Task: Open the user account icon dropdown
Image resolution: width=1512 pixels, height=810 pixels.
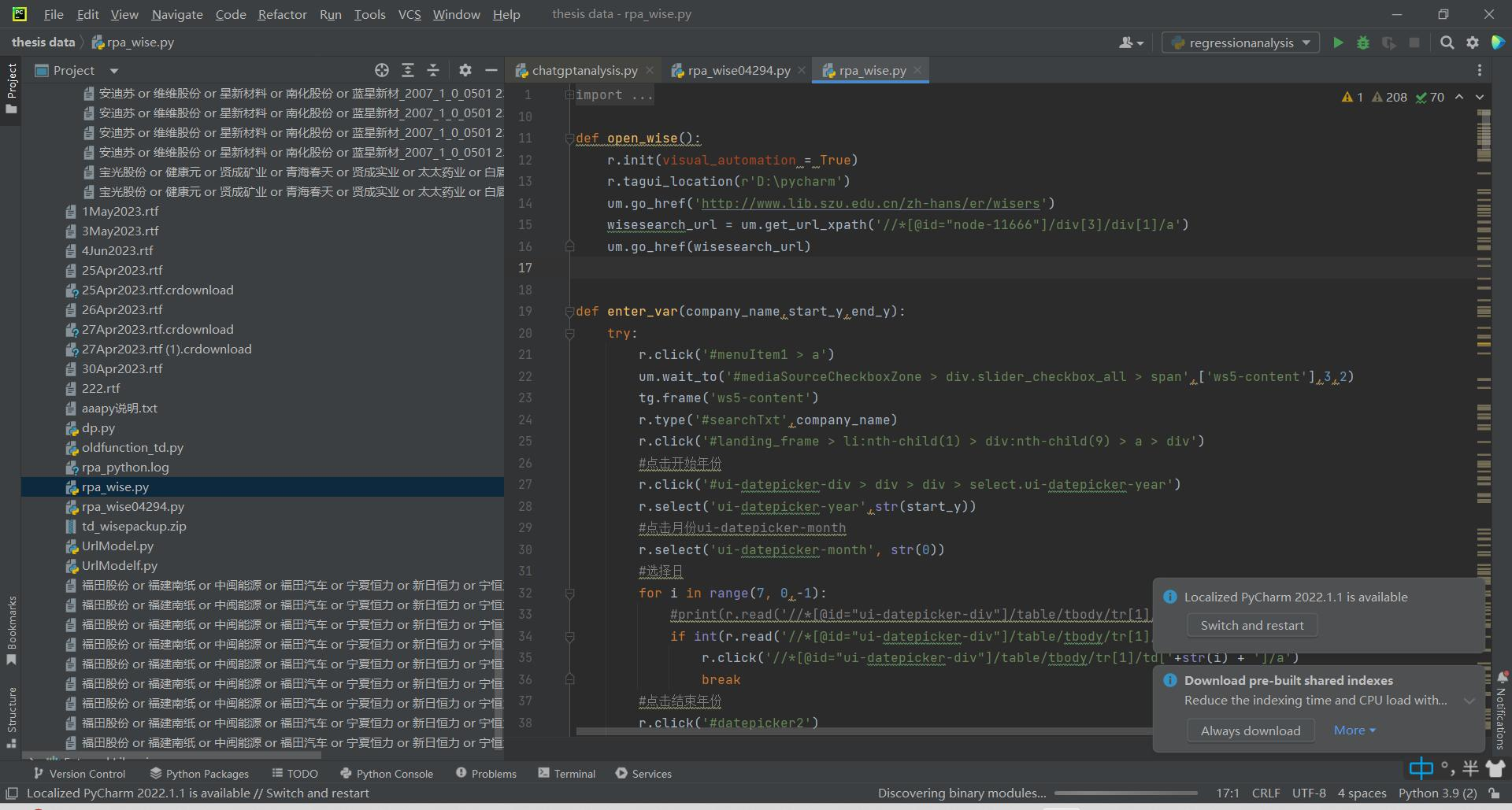Action: [1131, 43]
